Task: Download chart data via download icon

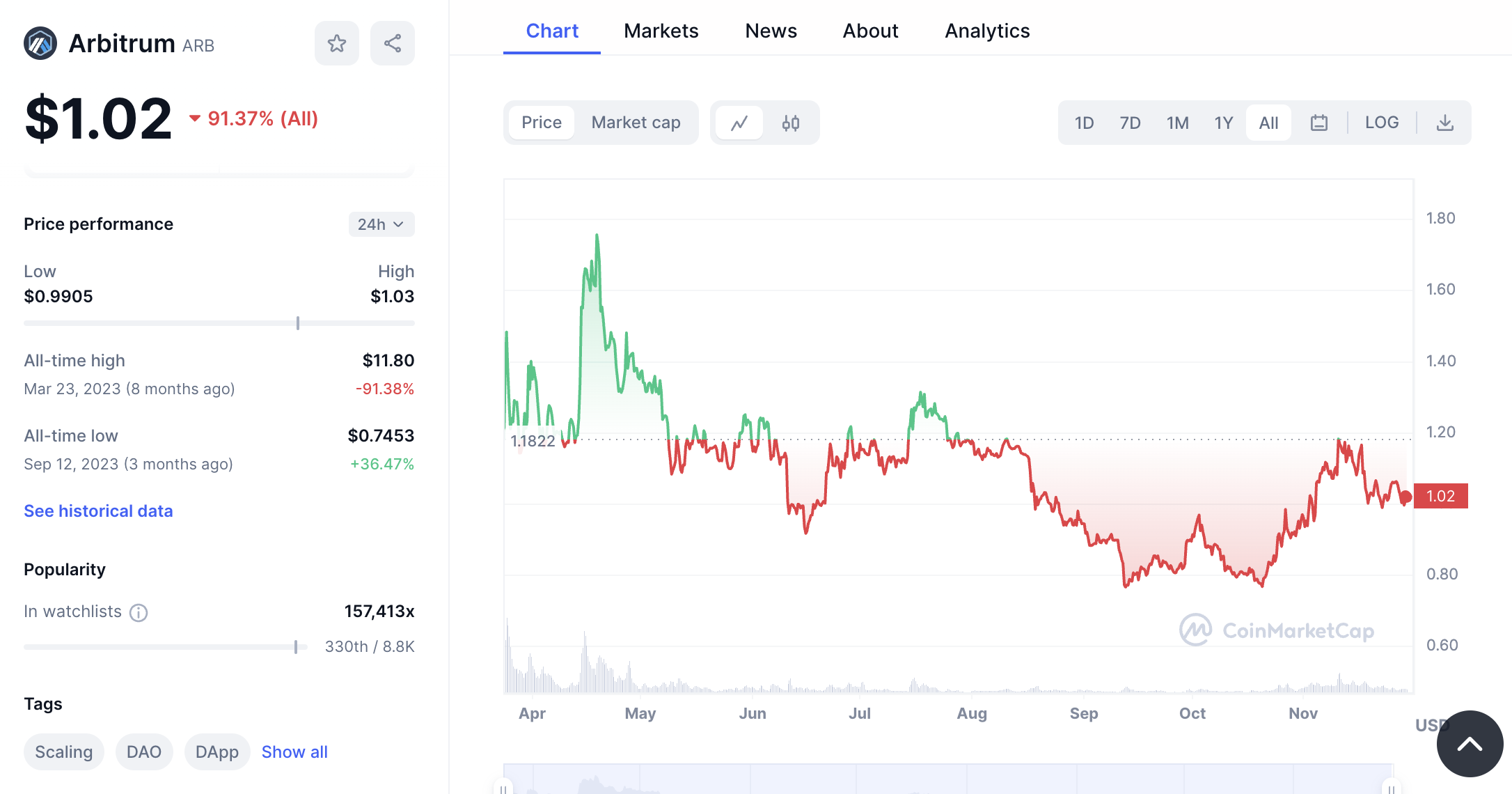Action: click(1445, 123)
